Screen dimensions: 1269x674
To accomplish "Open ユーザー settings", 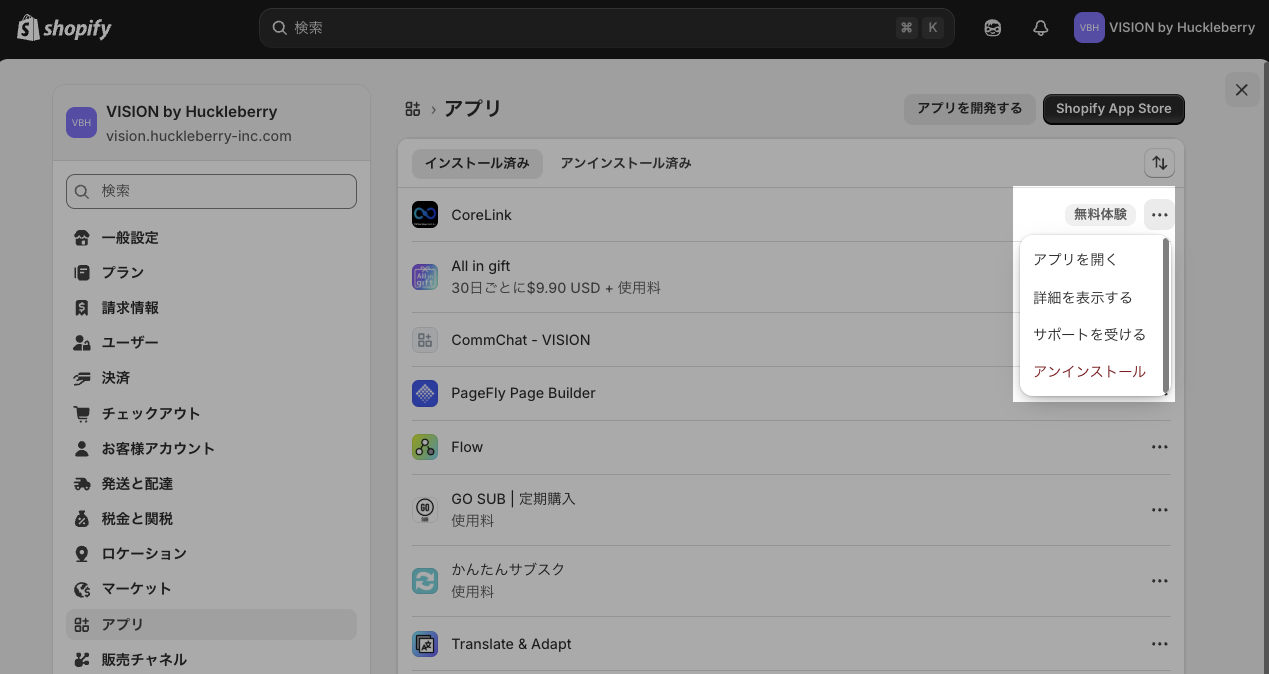I will [211, 343].
